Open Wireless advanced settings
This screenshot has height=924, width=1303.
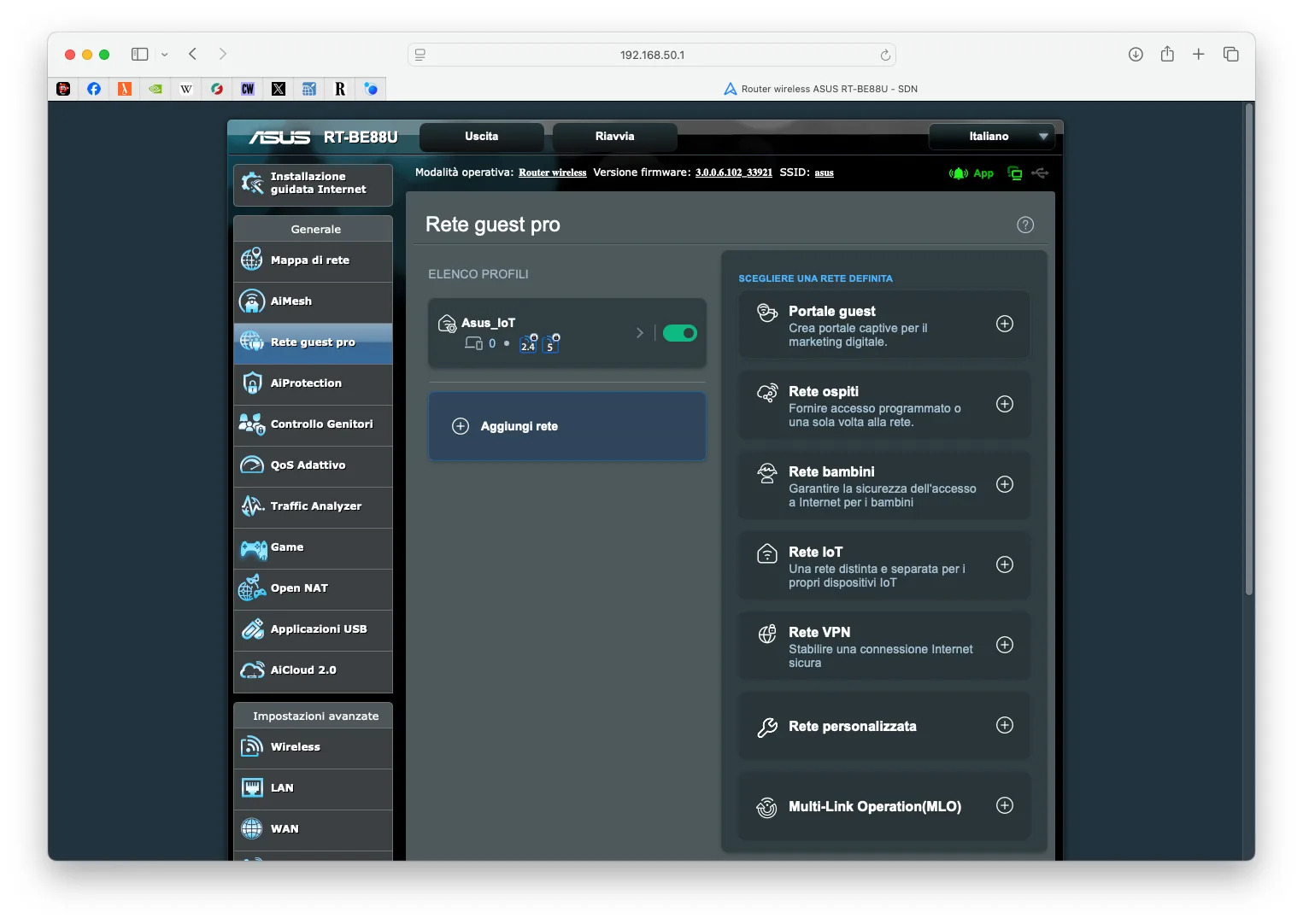(x=313, y=747)
